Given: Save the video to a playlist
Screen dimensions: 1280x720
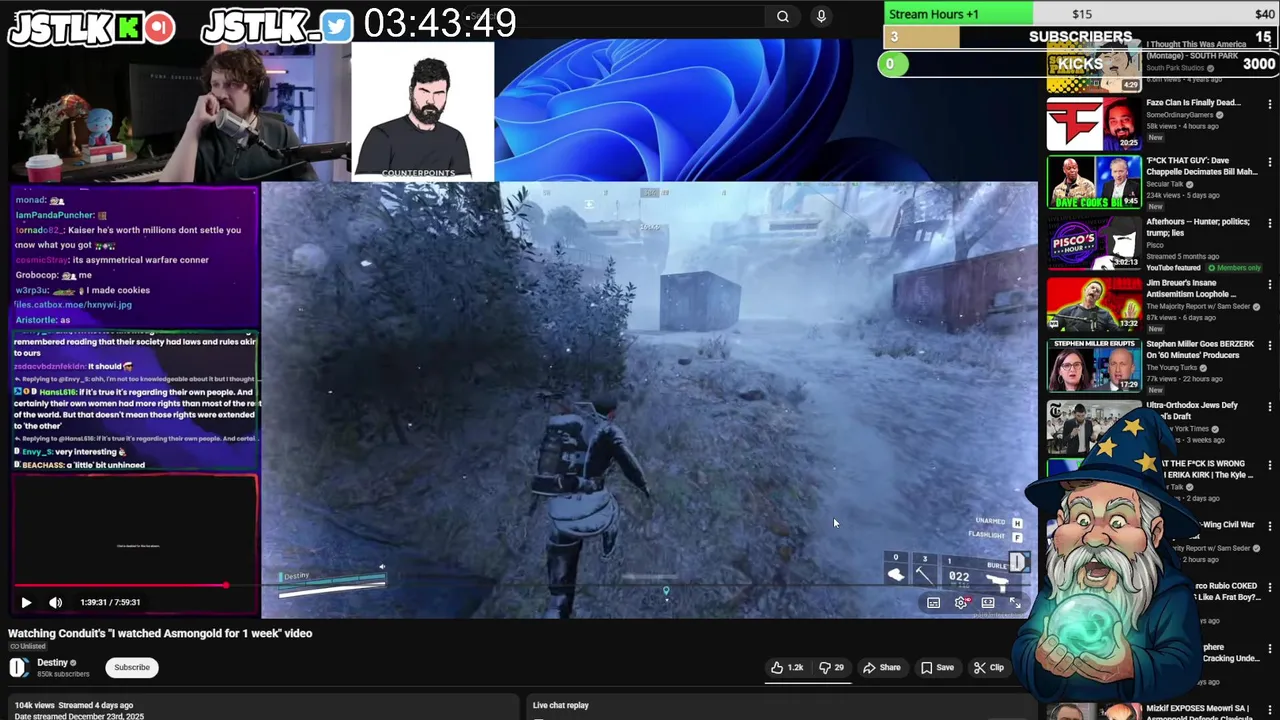Looking at the screenshot, I should (x=937, y=667).
